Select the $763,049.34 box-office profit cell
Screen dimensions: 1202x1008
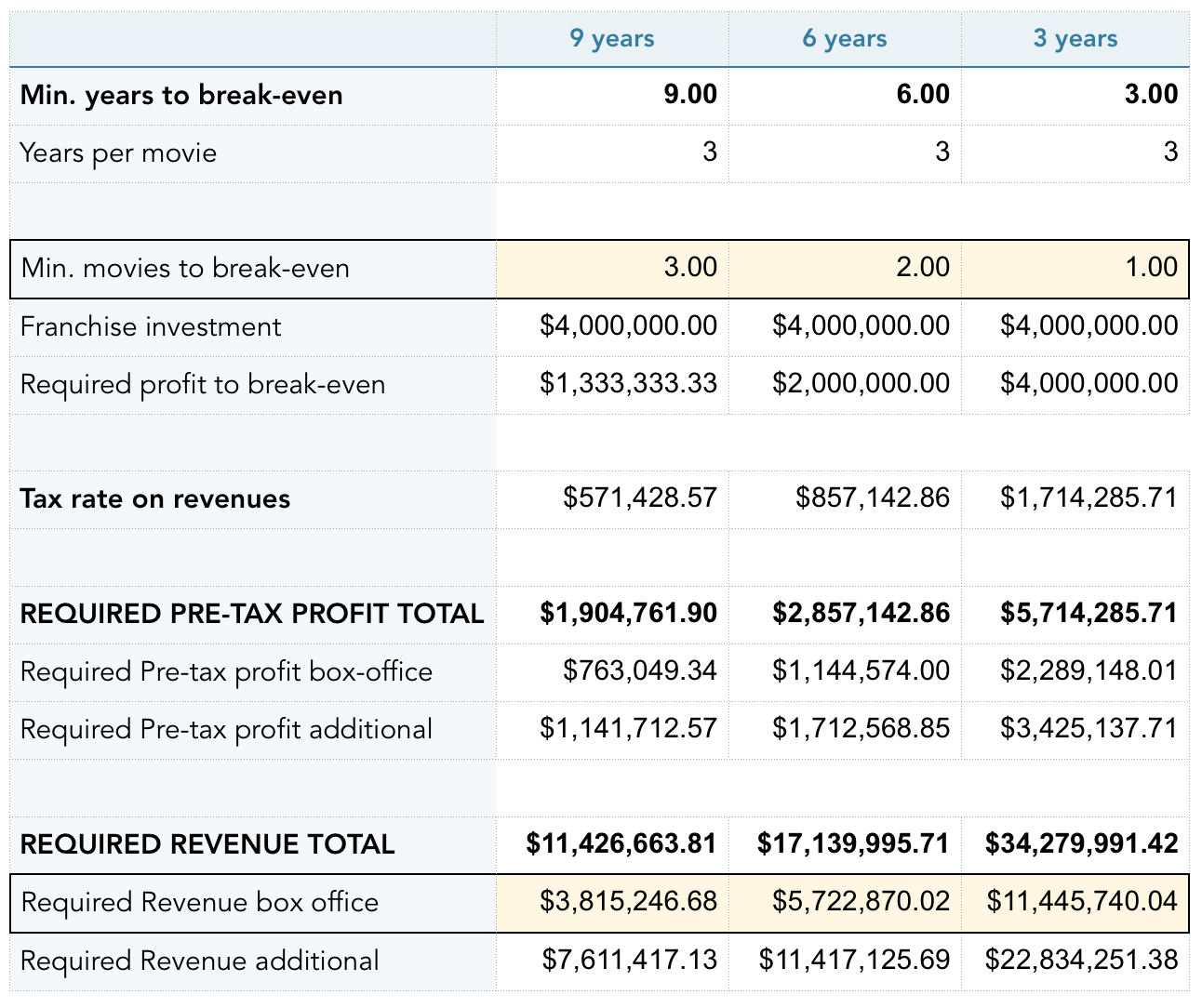click(x=612, y=671)
